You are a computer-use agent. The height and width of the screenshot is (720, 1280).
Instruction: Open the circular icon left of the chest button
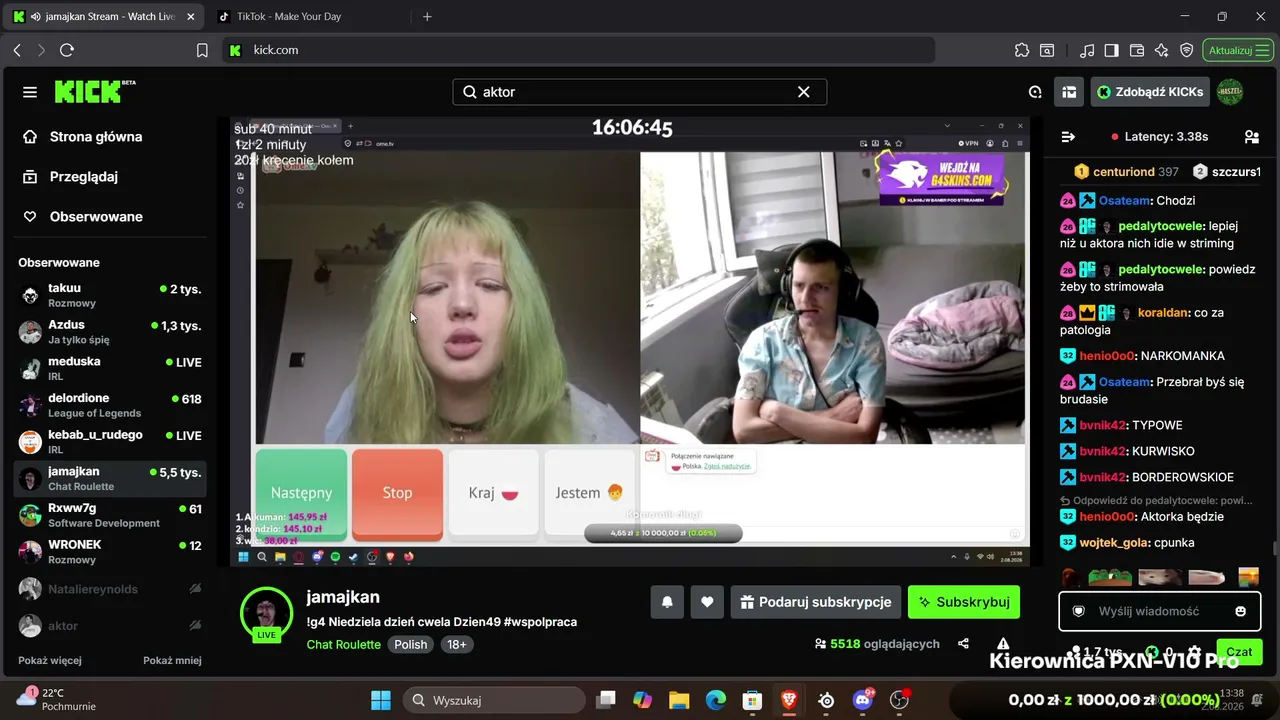1035,92
